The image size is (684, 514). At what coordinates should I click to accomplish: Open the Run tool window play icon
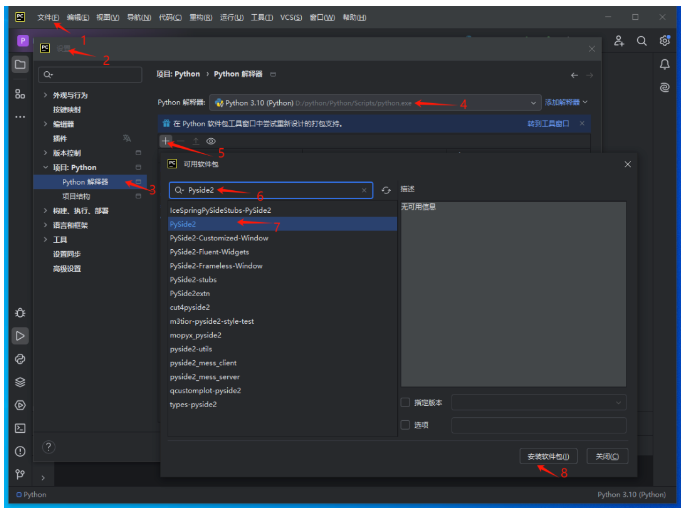tap(20, 336)
